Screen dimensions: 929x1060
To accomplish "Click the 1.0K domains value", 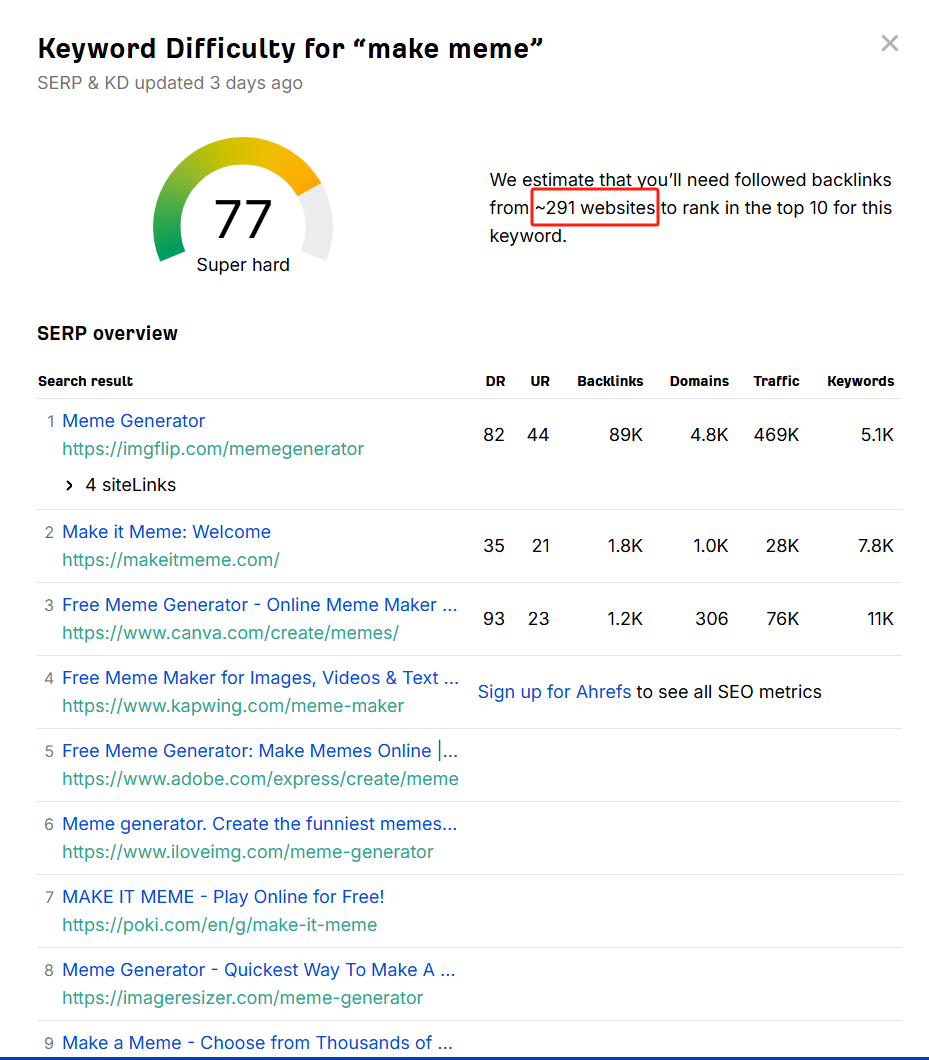I will tap(710, 546).
